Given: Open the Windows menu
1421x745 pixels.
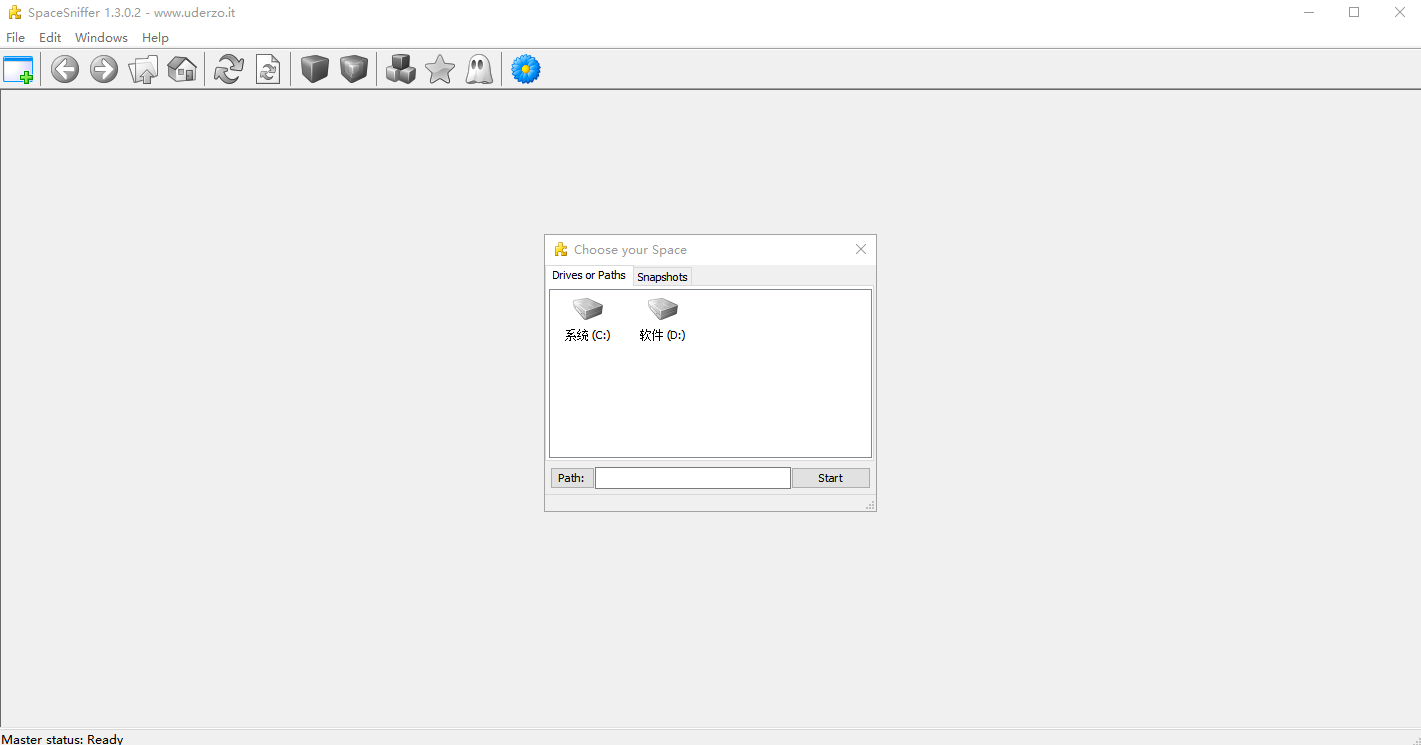Looking at the screenshot, I should pyautogui.click(x=101, y=37).
